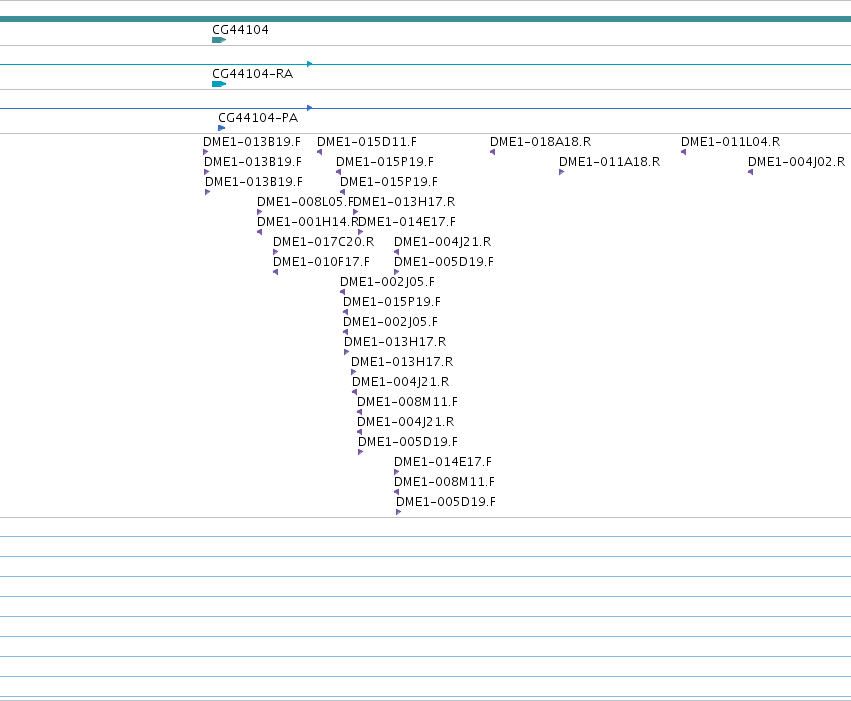Click the purple arrow under DME1-011A18.R
Screen dimensions: 851x701
[x=562, y=172]
